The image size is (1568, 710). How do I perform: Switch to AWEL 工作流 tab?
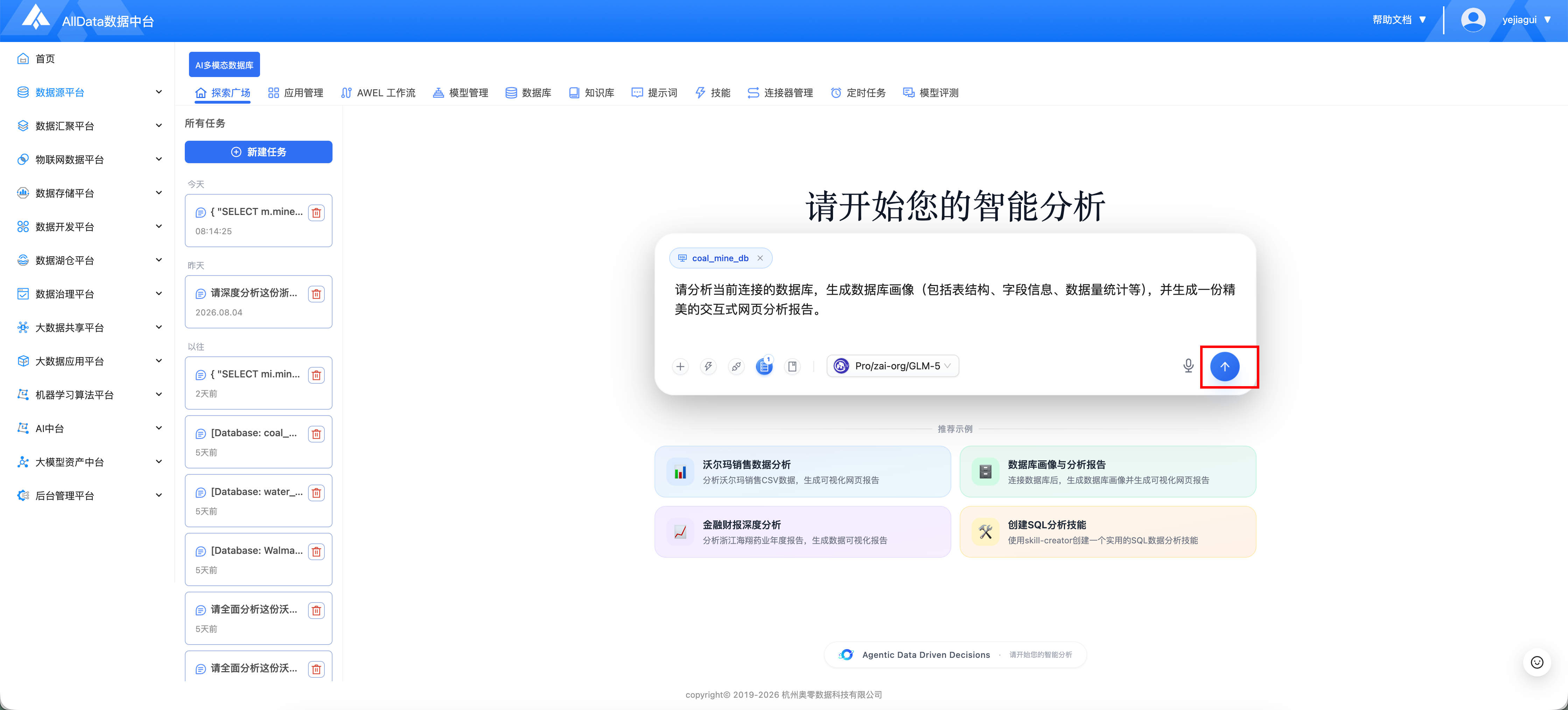pos(378,93)
